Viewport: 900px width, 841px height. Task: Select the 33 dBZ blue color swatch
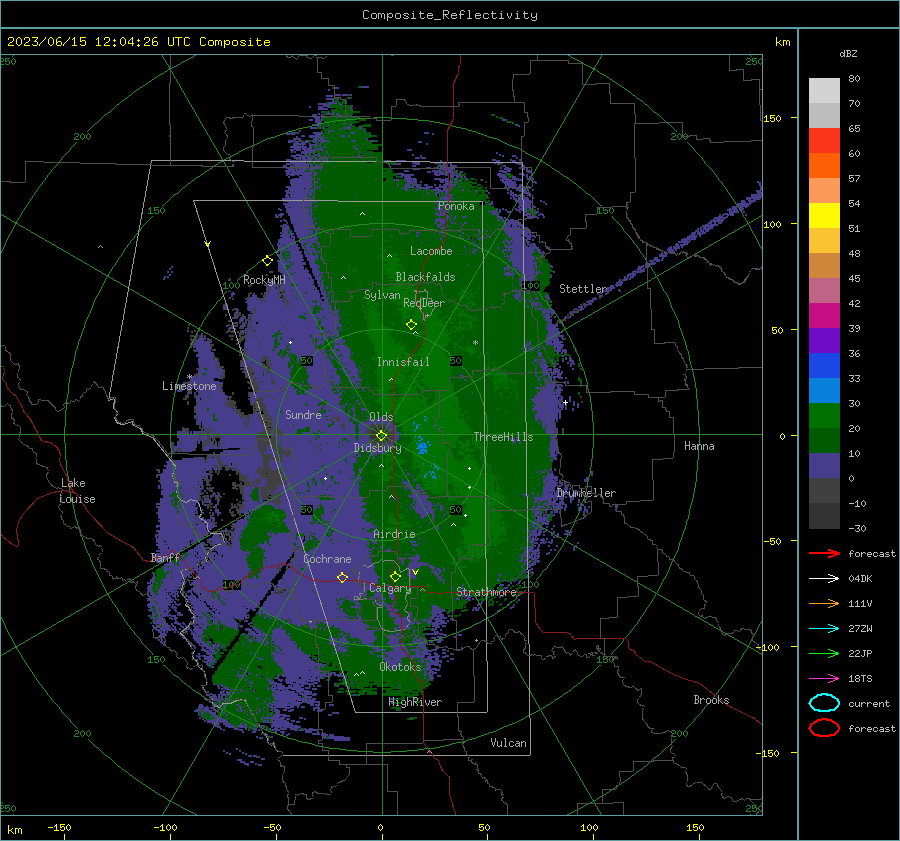point(824,365)
